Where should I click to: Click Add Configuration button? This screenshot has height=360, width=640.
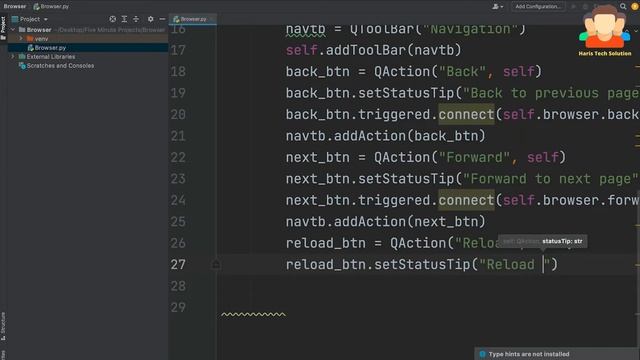coord(538,6)
